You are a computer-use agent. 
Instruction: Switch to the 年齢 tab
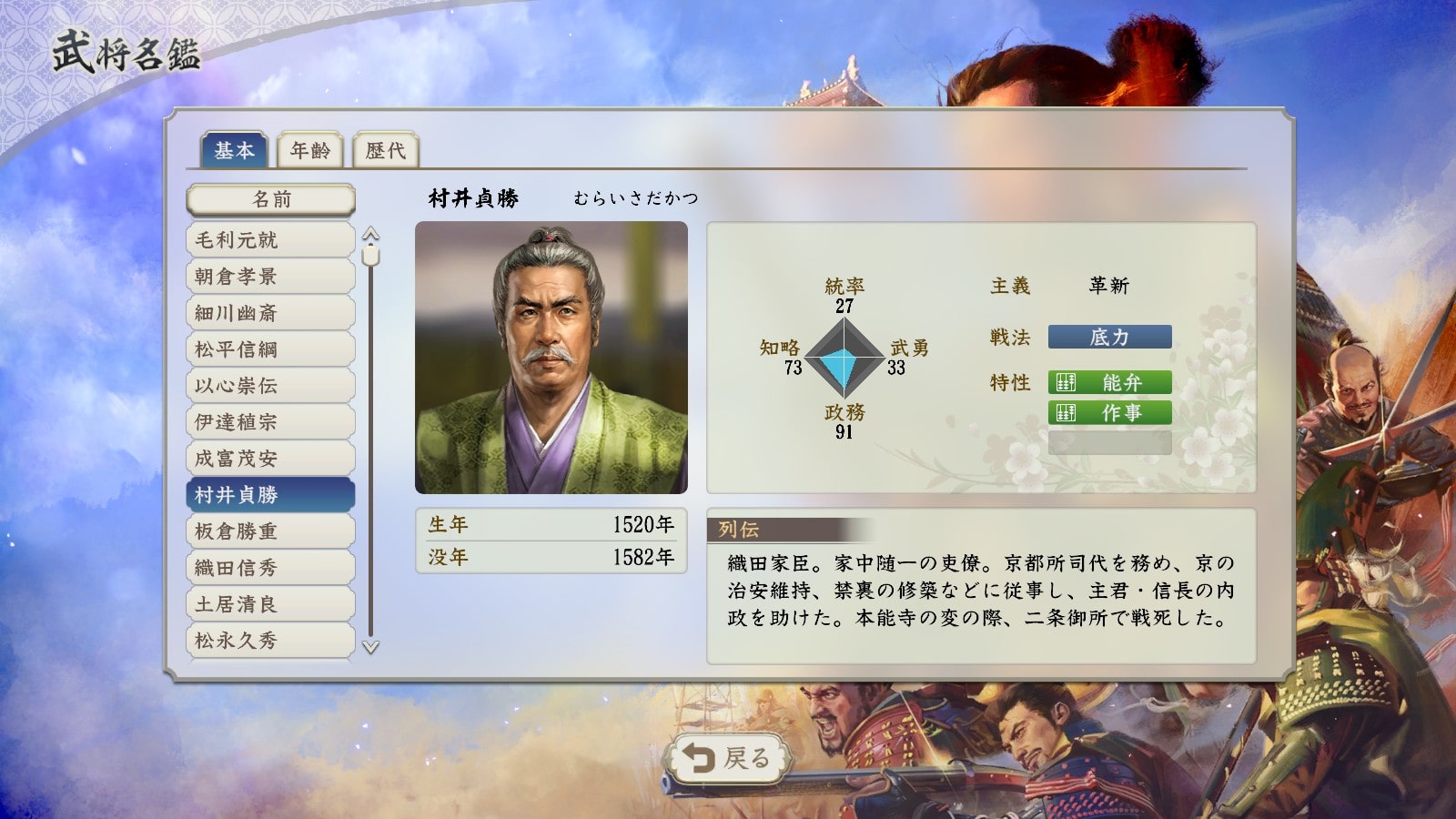pos(310,150)
